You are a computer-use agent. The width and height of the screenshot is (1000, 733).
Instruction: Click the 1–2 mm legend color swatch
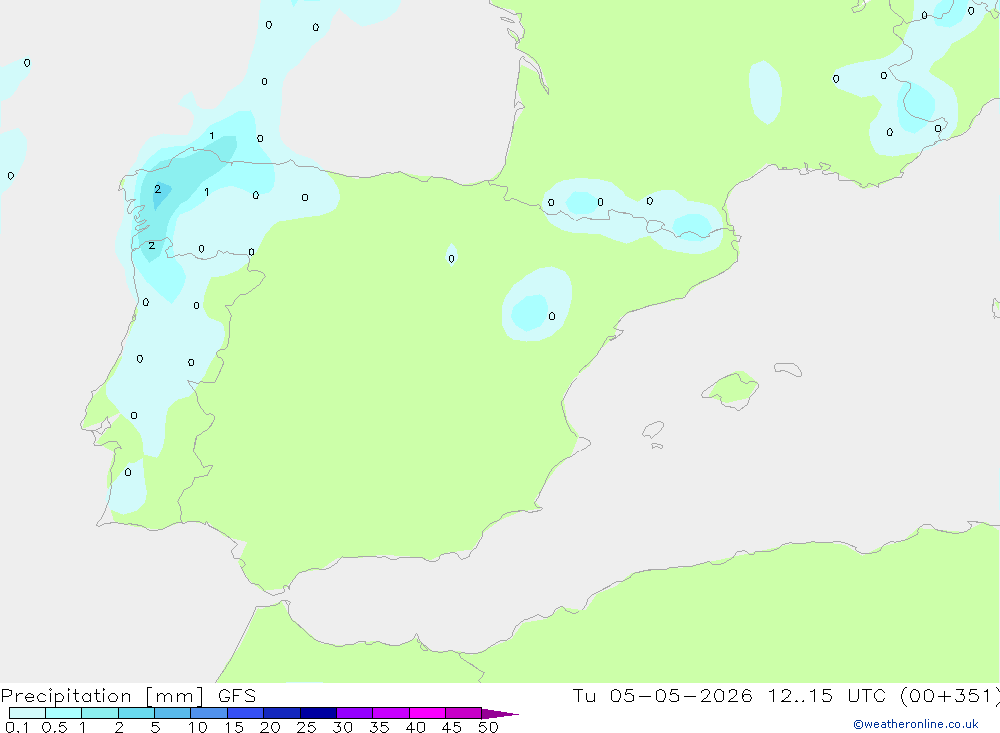(100, 713)
